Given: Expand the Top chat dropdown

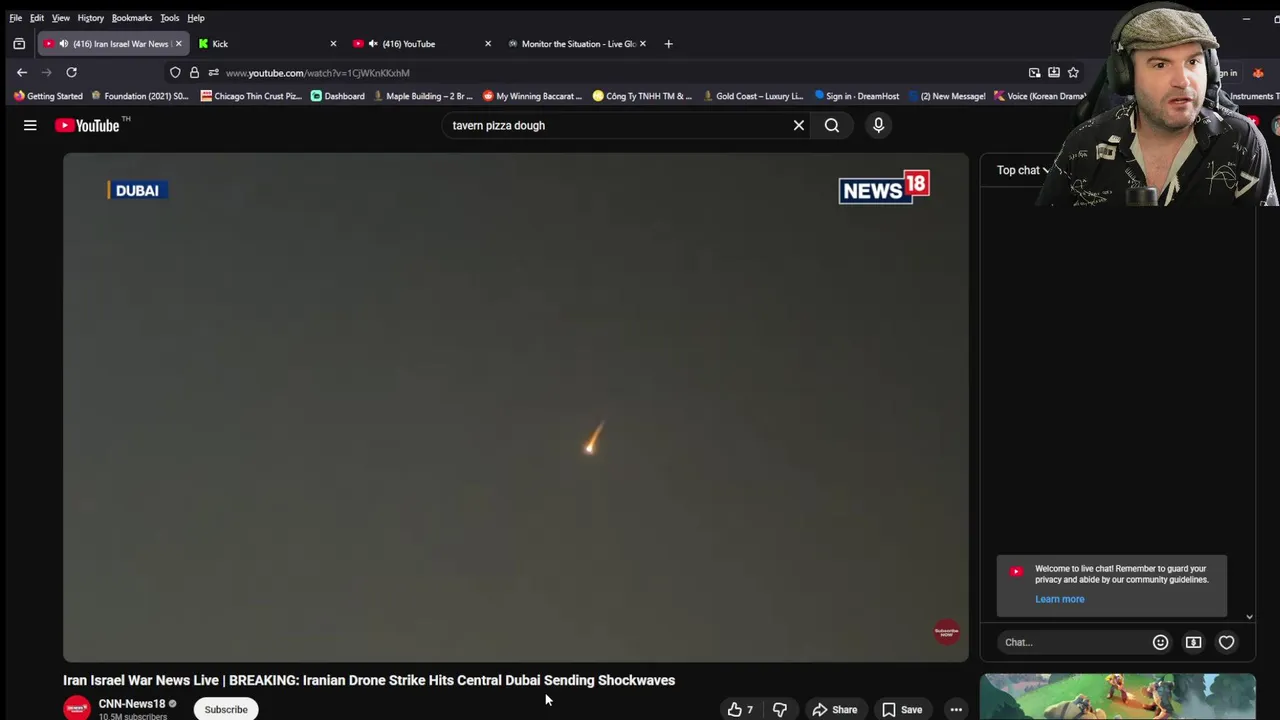Looking at the screenshot, I should tap(1023, 170).
